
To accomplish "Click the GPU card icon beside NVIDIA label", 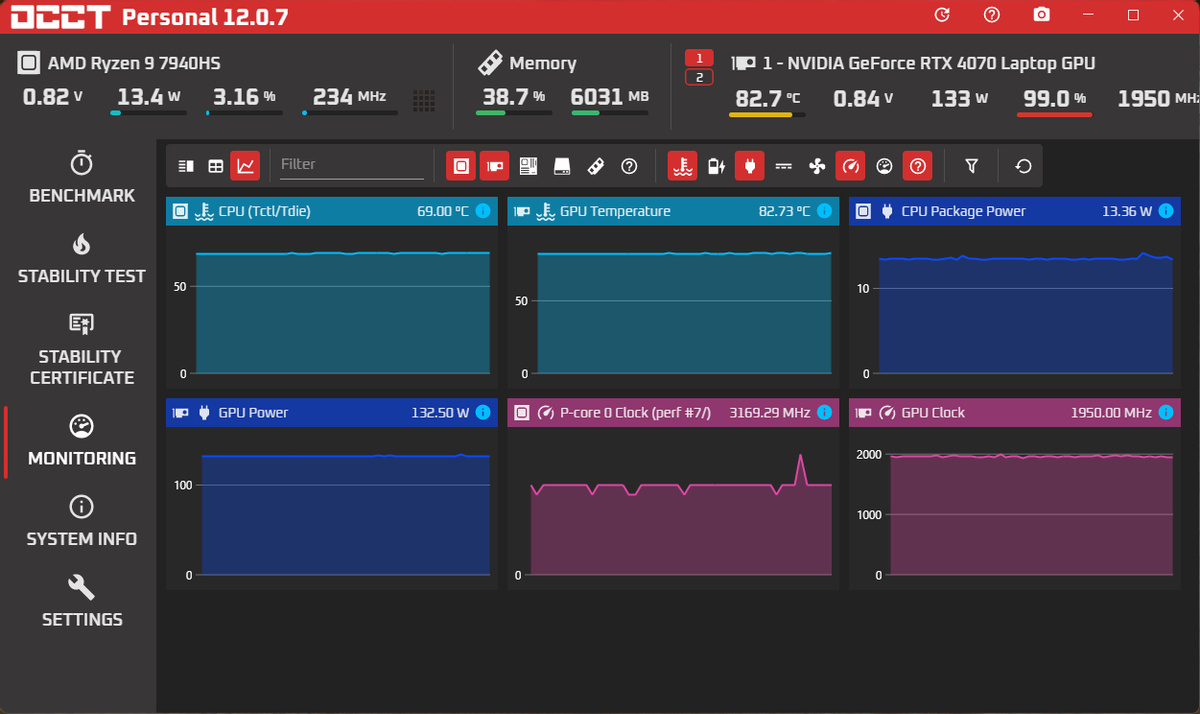I will 743,63.
